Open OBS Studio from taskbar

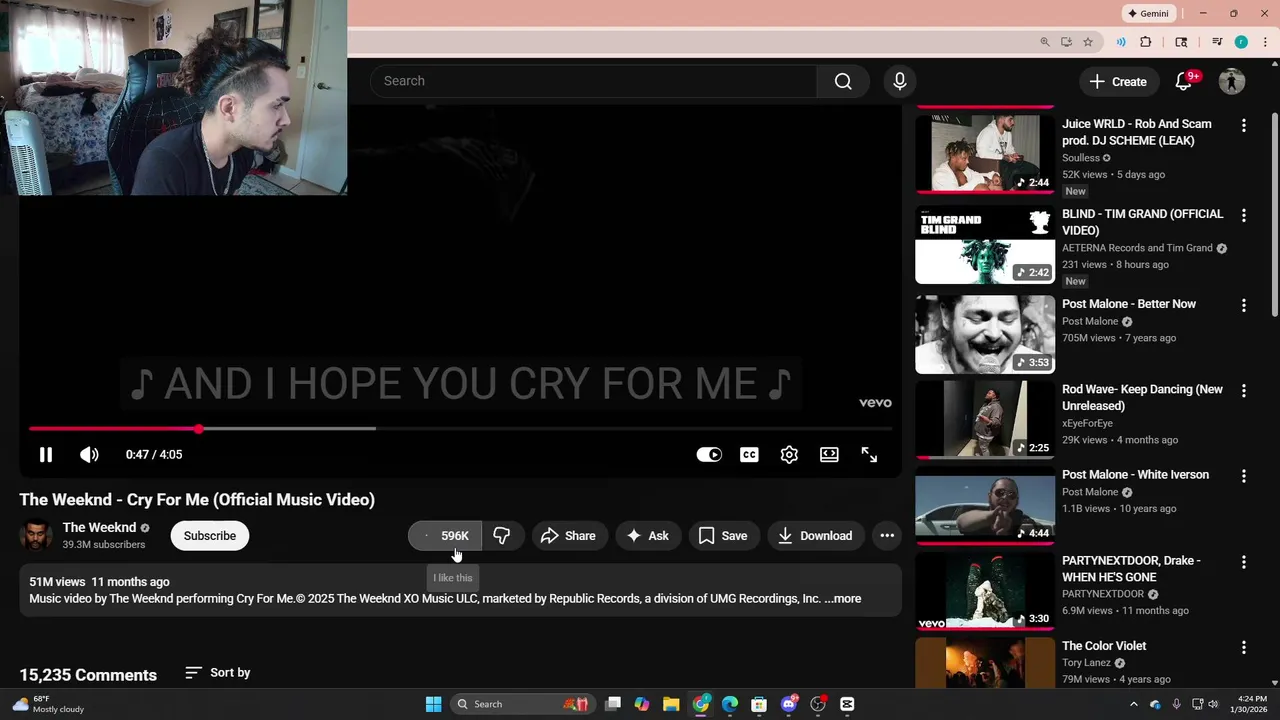818,704
